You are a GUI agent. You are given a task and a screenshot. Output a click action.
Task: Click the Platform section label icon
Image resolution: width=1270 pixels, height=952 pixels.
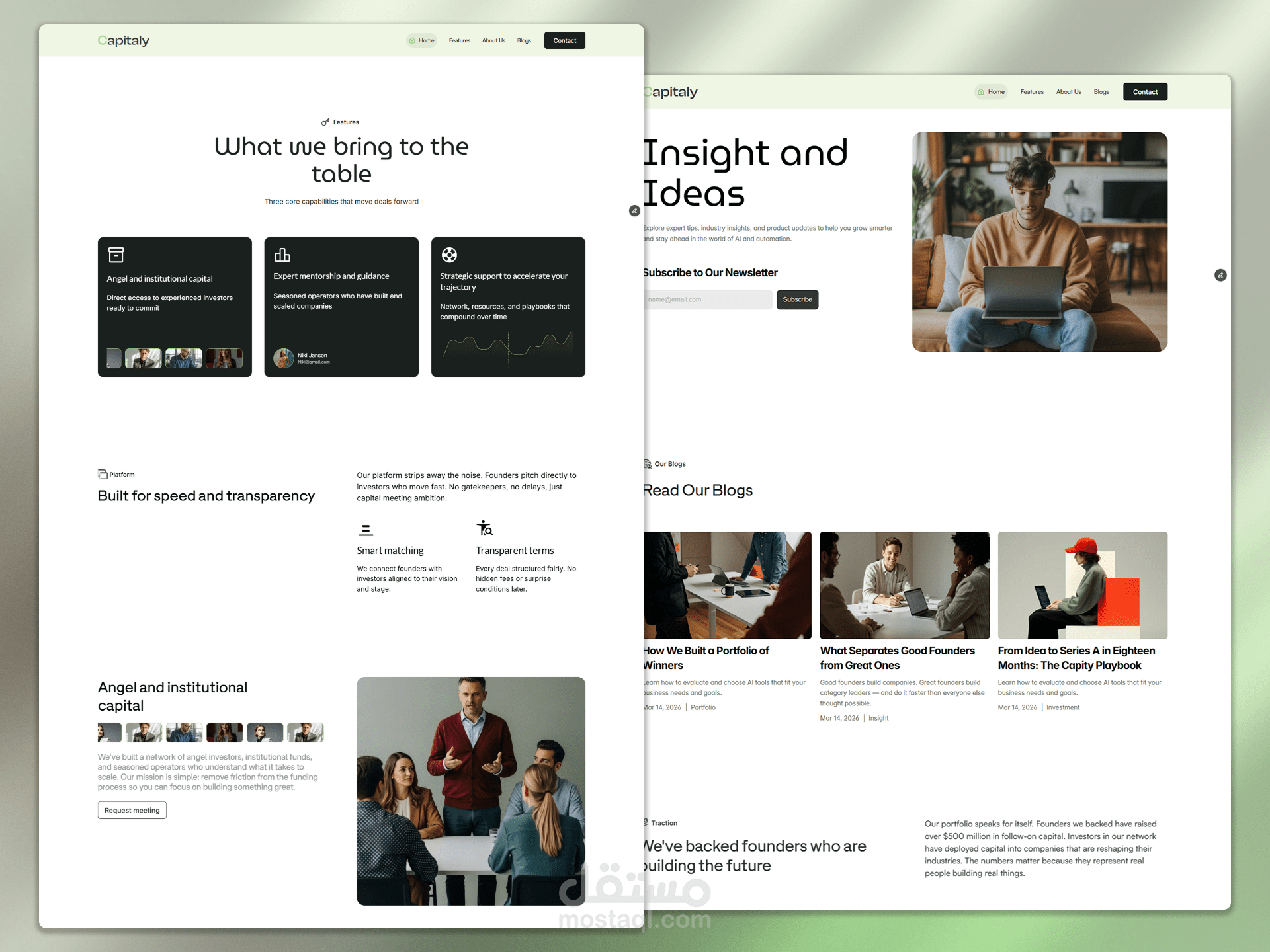point(103,474)
